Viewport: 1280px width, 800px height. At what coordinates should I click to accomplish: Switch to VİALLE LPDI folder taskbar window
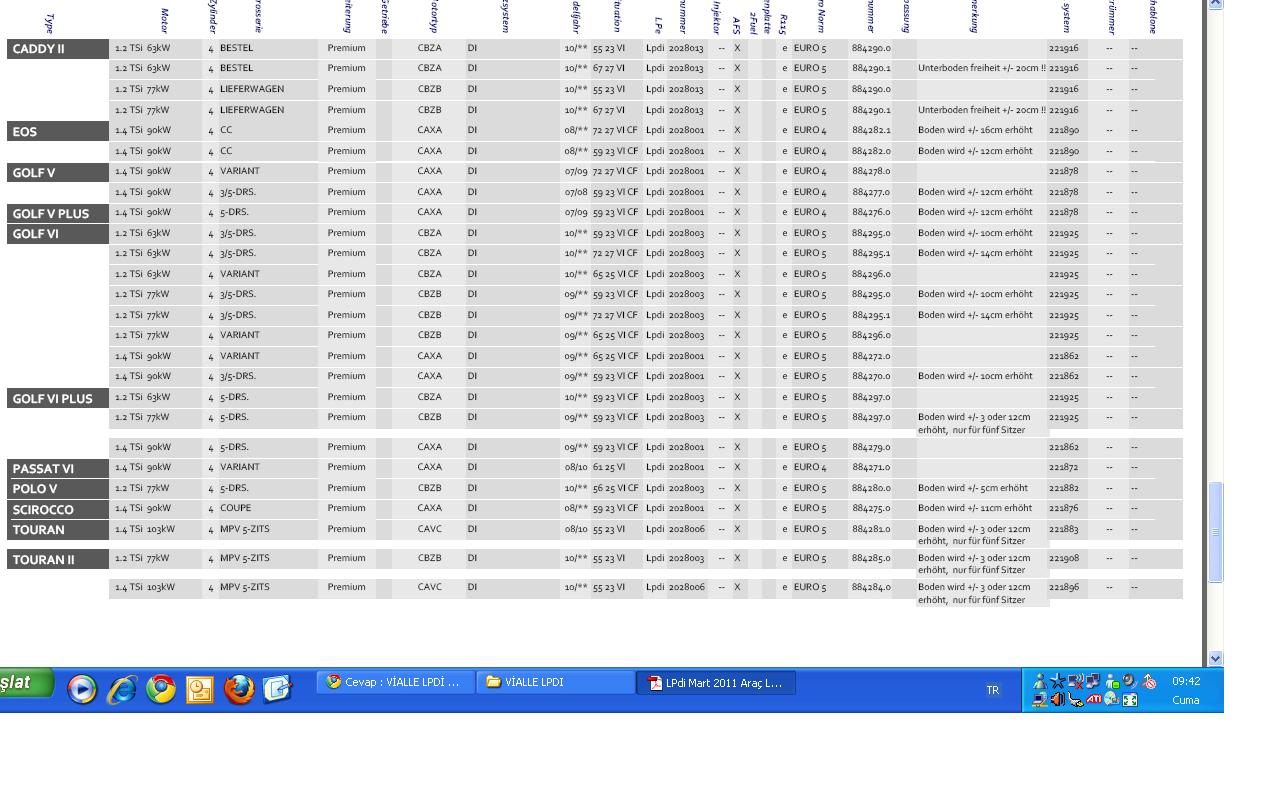click(555, 682)
